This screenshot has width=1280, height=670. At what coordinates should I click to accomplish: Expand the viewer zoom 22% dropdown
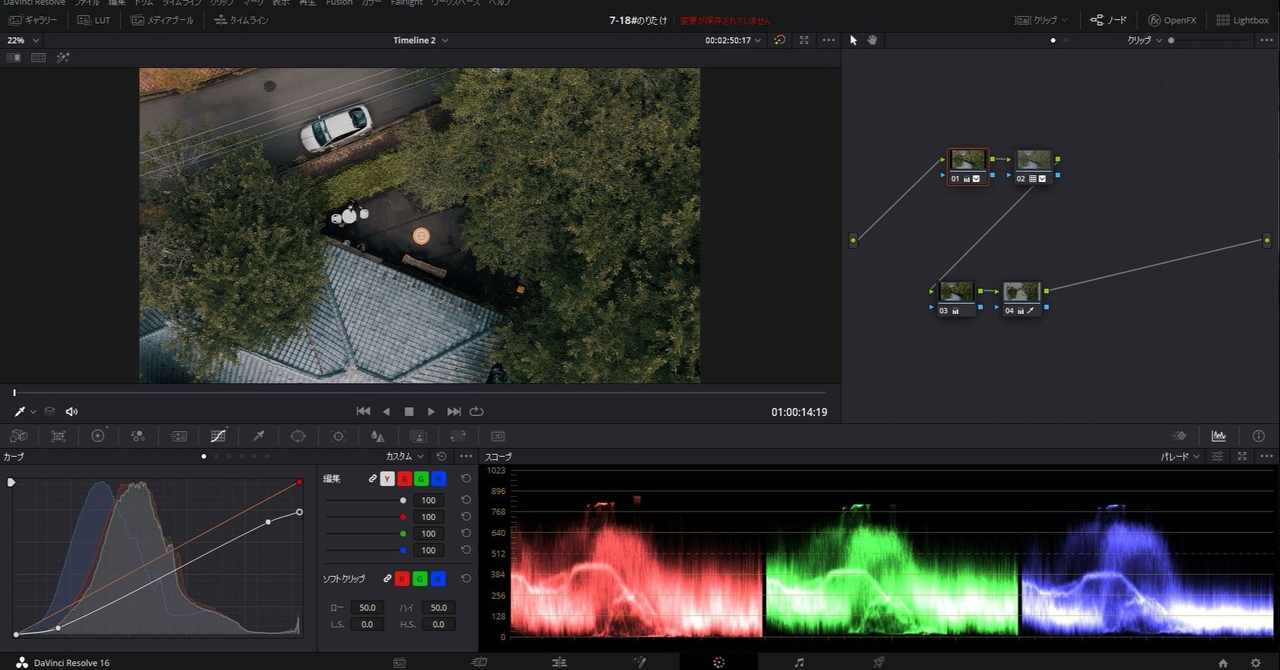[x=24, y=40]
